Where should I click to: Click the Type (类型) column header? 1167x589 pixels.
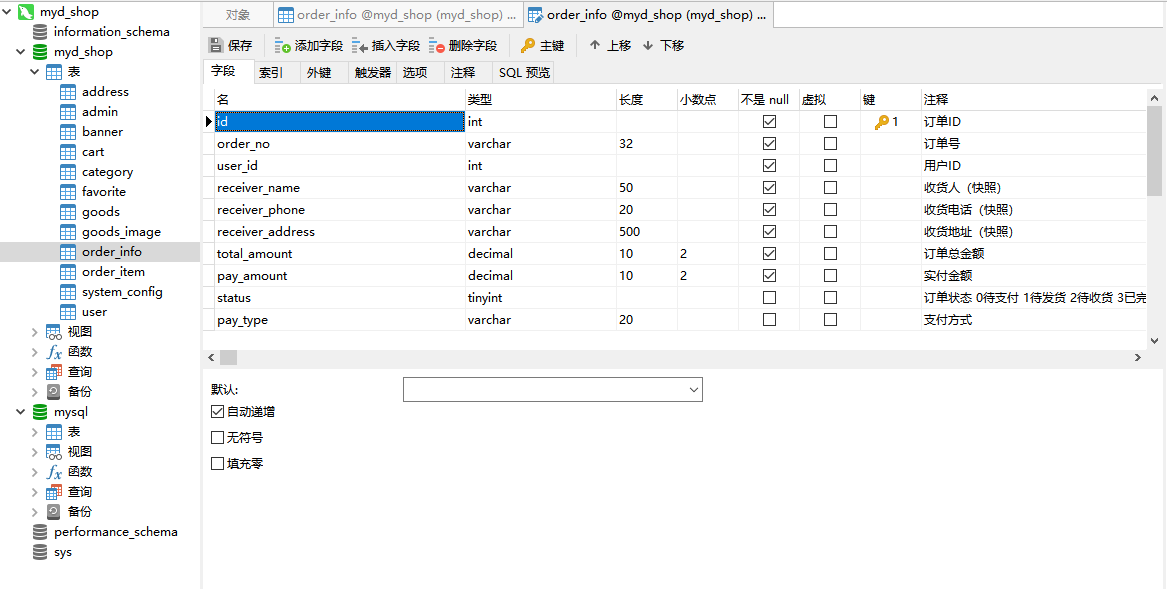(540, 100)
